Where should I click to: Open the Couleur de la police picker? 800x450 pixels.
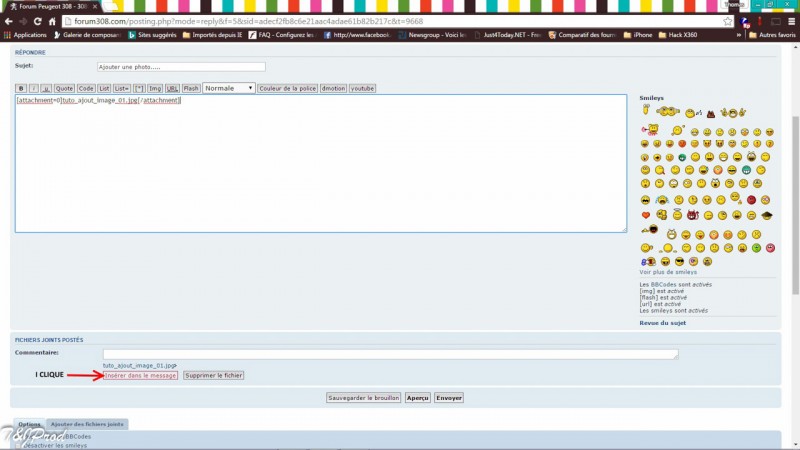click(x=287, y=88)
